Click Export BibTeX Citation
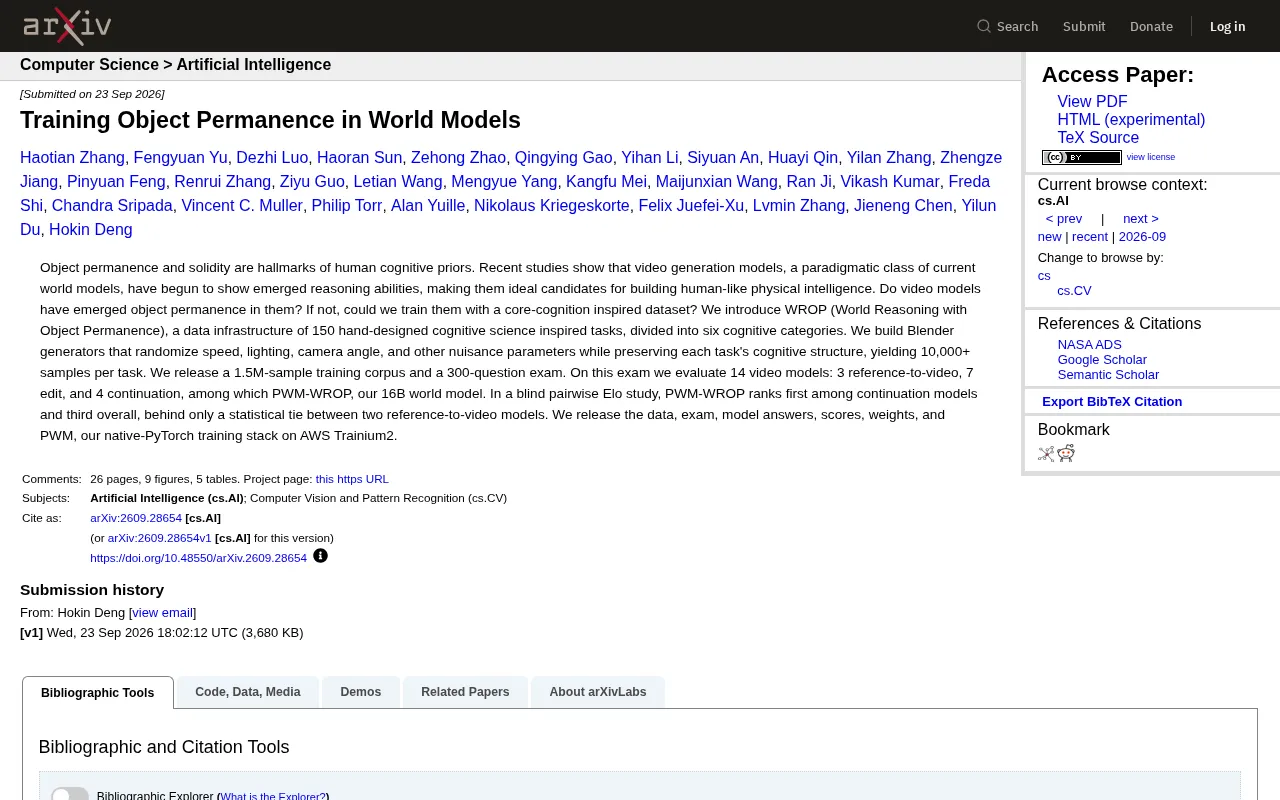Screen dimensions: 1280x800 coord(1112,402)
